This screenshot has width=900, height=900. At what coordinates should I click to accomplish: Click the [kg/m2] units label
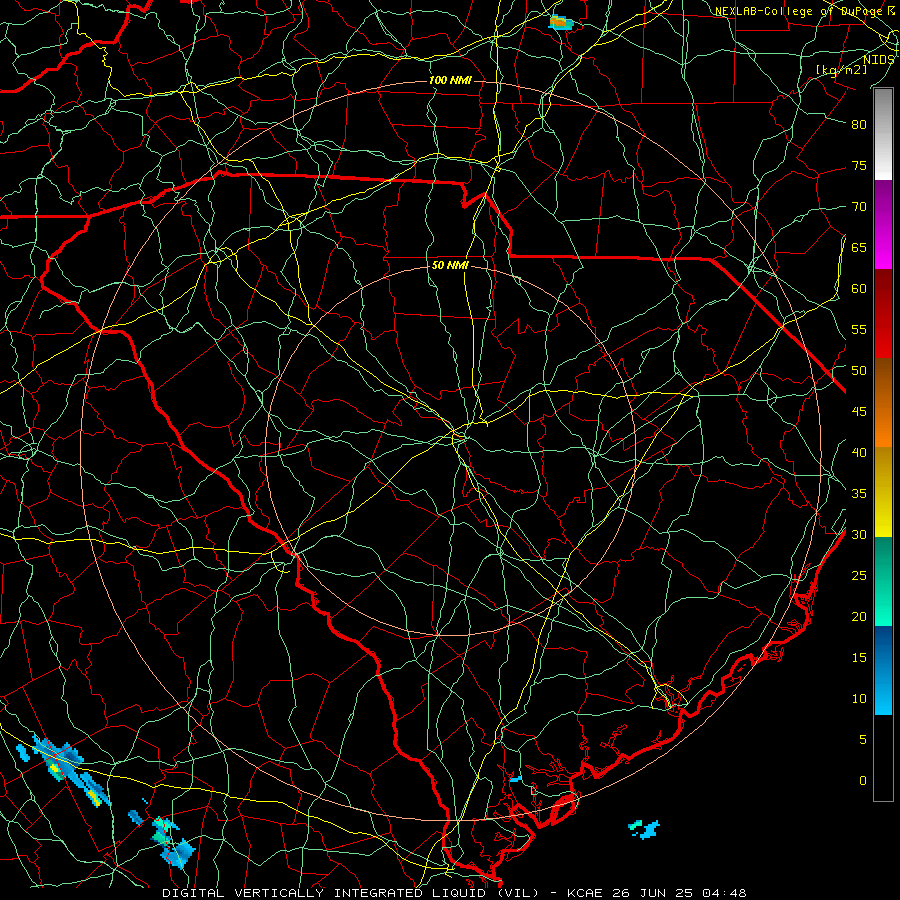point(841,70)
